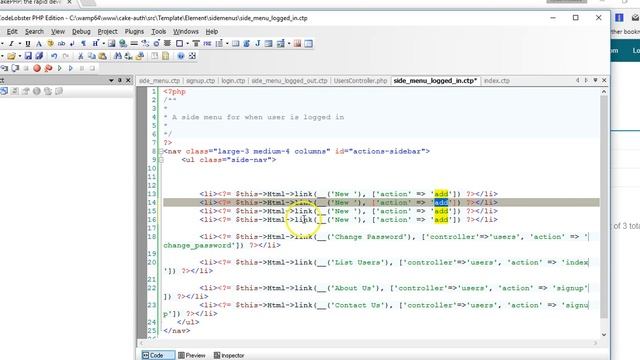The width and height of the screenshot is (640, 360).
Task: Open the Plugins menu
Action: (134, 31)
